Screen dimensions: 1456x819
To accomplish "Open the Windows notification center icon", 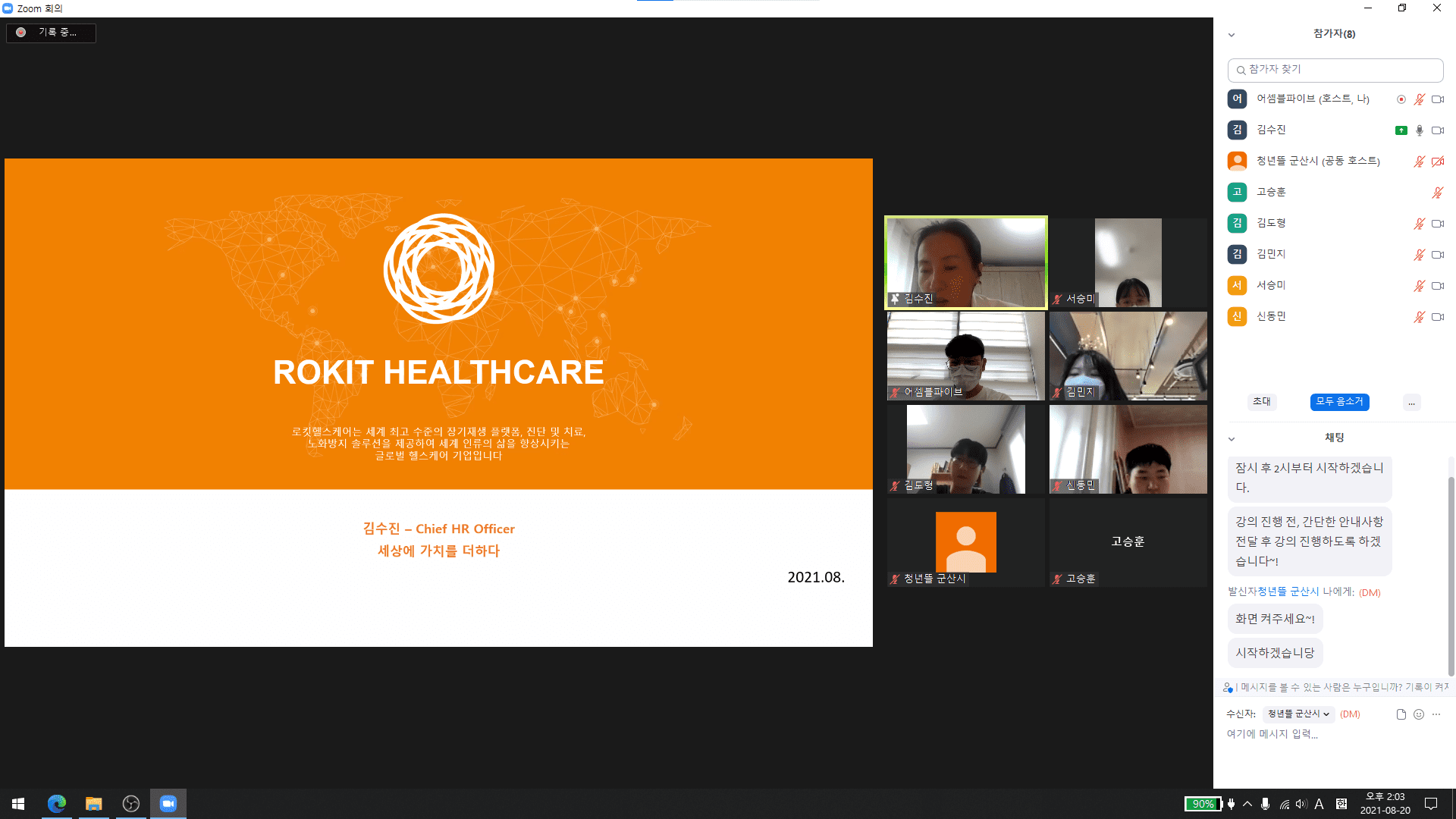I will (x=1431, y=804).
